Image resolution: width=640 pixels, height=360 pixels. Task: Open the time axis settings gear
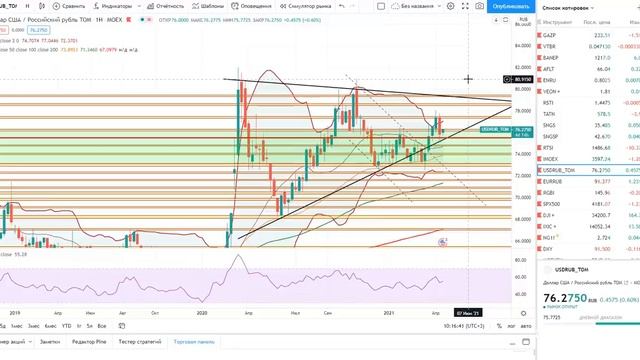524,313
